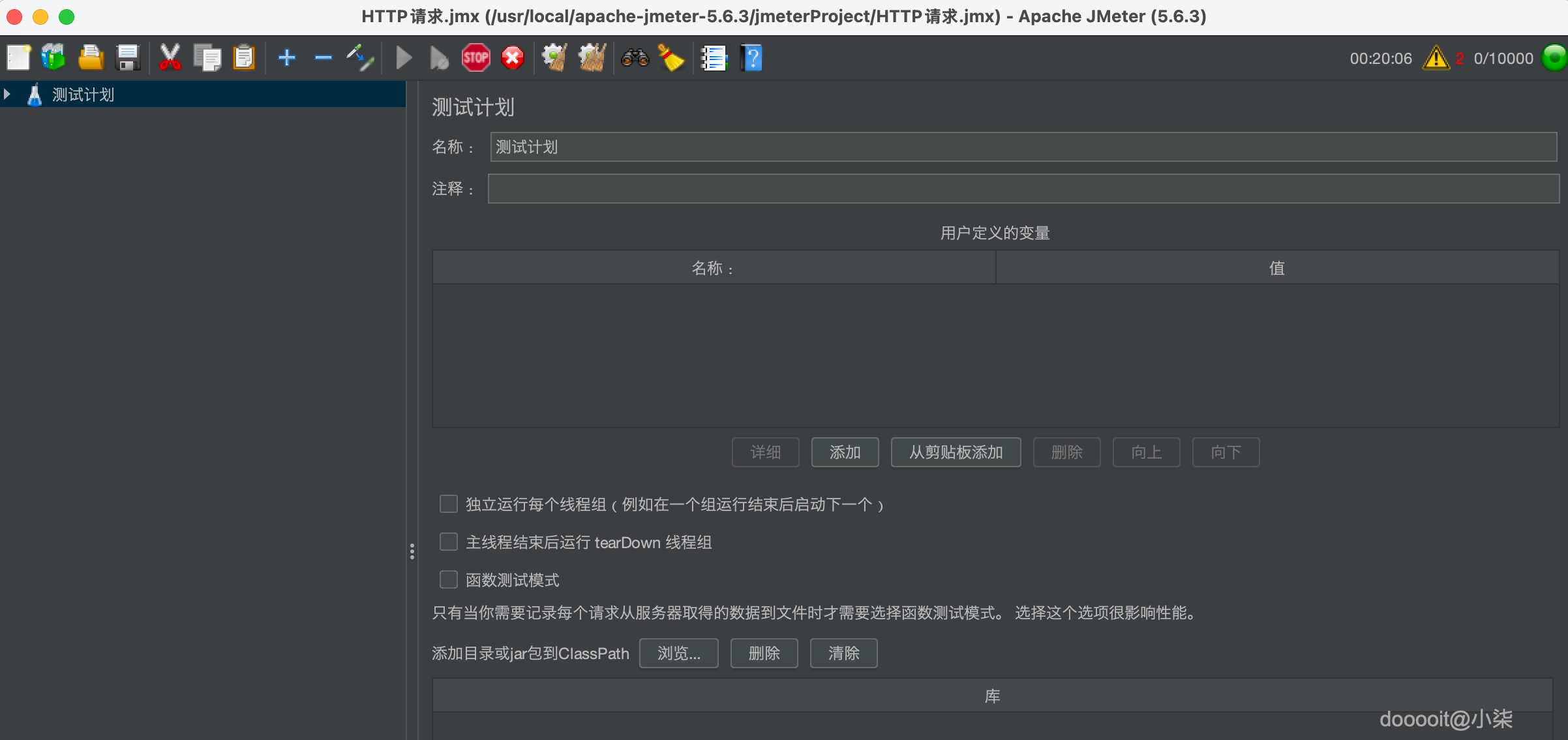Select 测试计划 in the left tree panel

point(83,94)
